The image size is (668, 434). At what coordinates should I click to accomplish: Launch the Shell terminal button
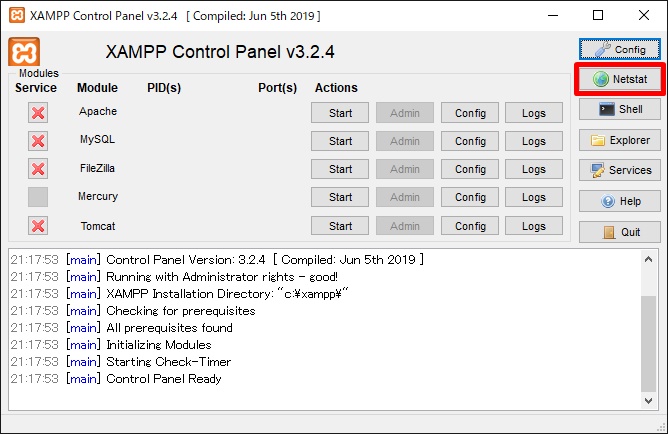click(x=619, y=109)
